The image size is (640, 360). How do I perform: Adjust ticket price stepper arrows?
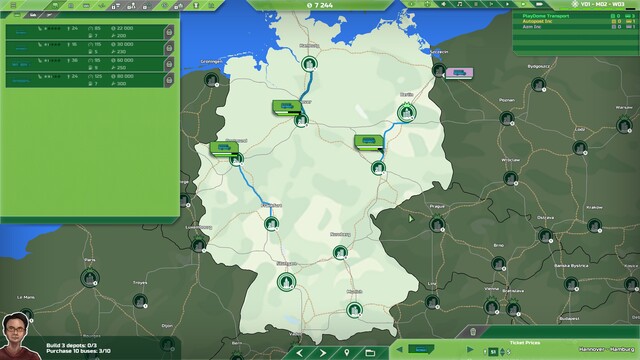coord(502,352)
